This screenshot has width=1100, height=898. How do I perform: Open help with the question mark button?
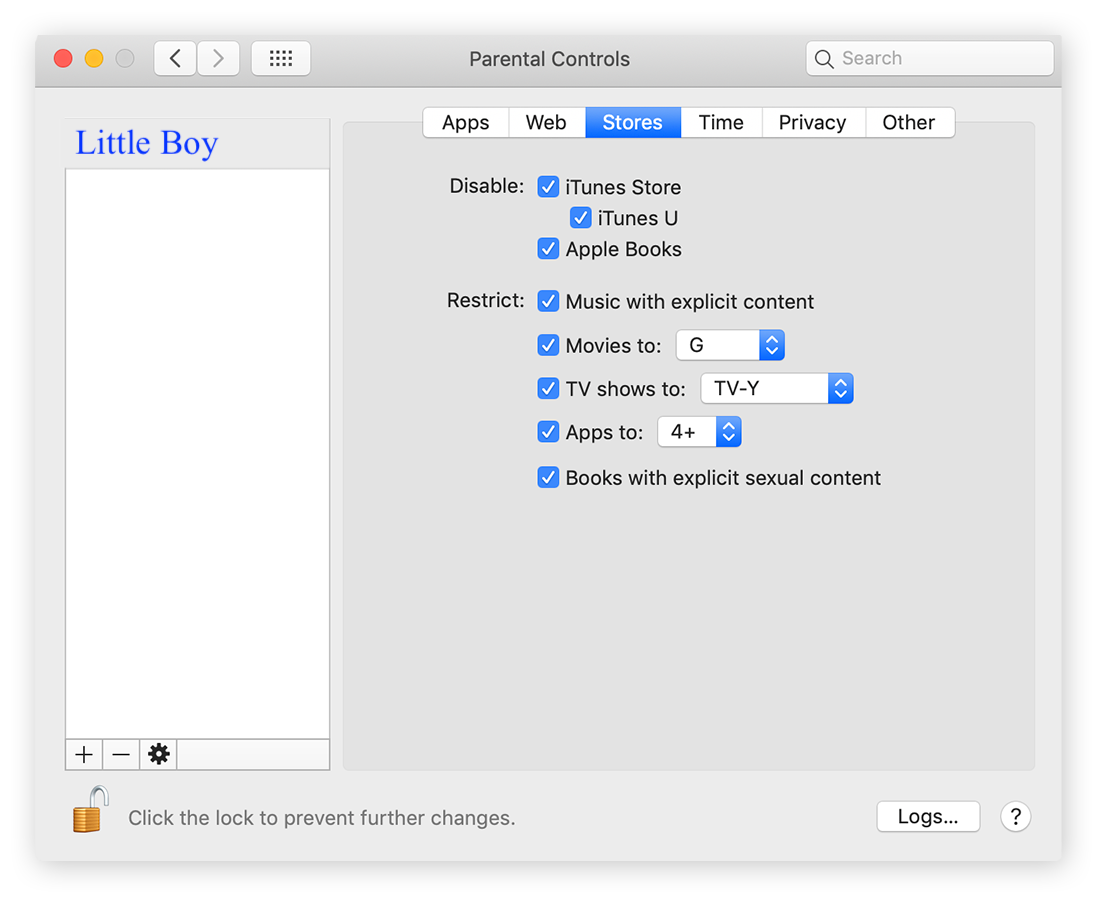(x=1015, y=817)
